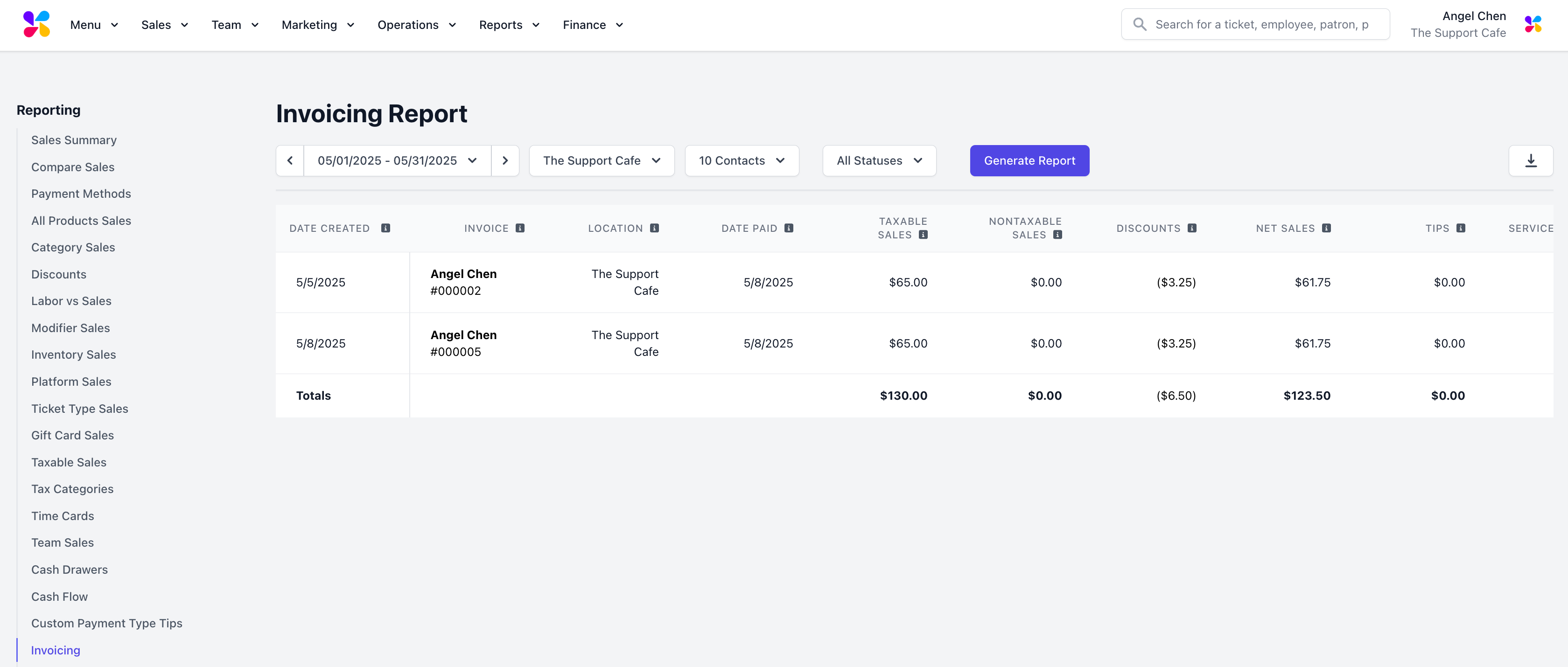Click the colorful app logo at top left
1568x667 pixels.
pos(36,24)
